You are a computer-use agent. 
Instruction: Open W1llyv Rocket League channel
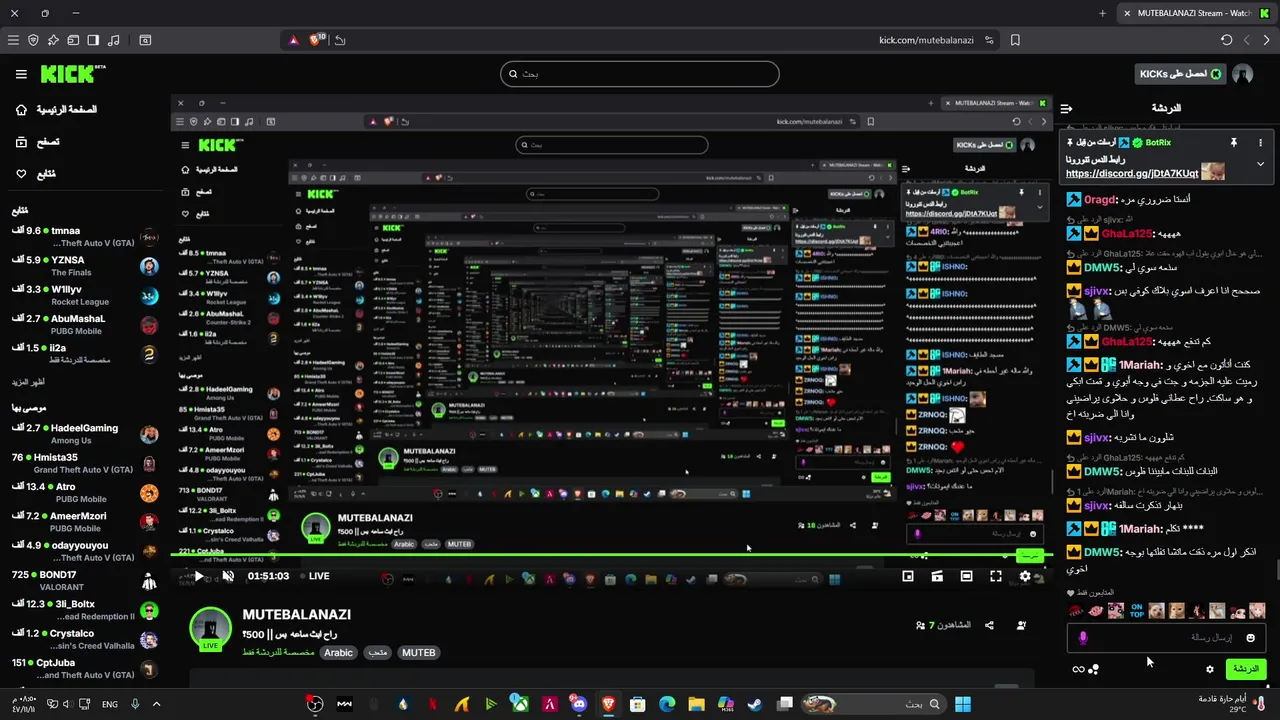click(85, 295)
